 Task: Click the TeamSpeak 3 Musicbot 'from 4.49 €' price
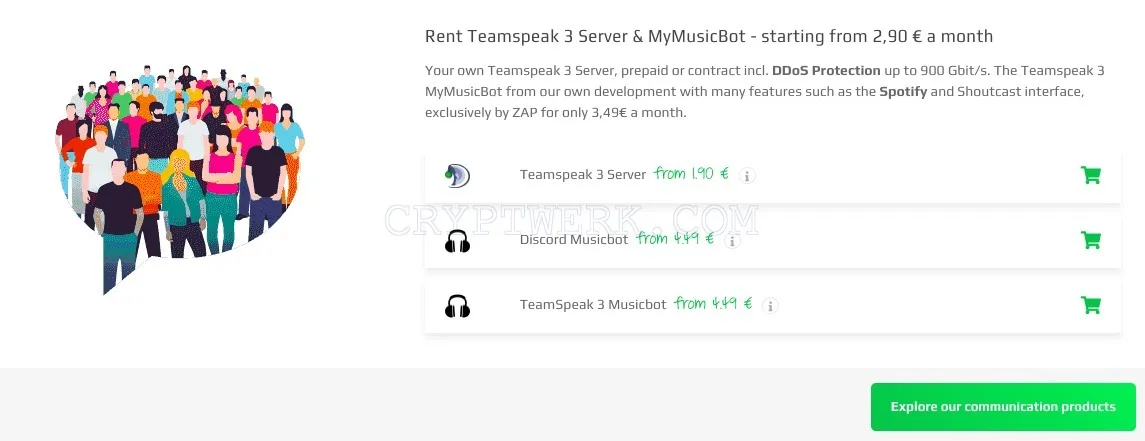[x=713, y=304]
